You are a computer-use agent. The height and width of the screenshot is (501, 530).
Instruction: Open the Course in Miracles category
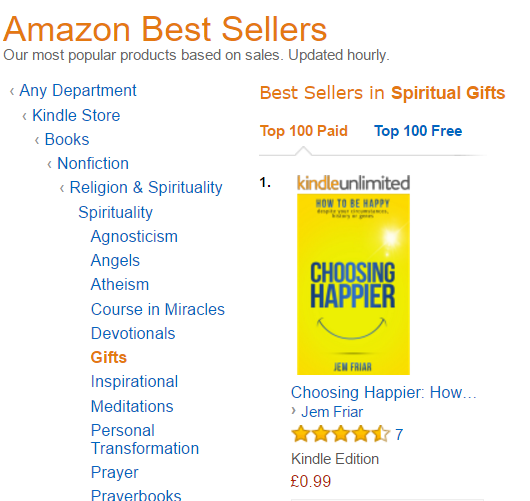158,309
